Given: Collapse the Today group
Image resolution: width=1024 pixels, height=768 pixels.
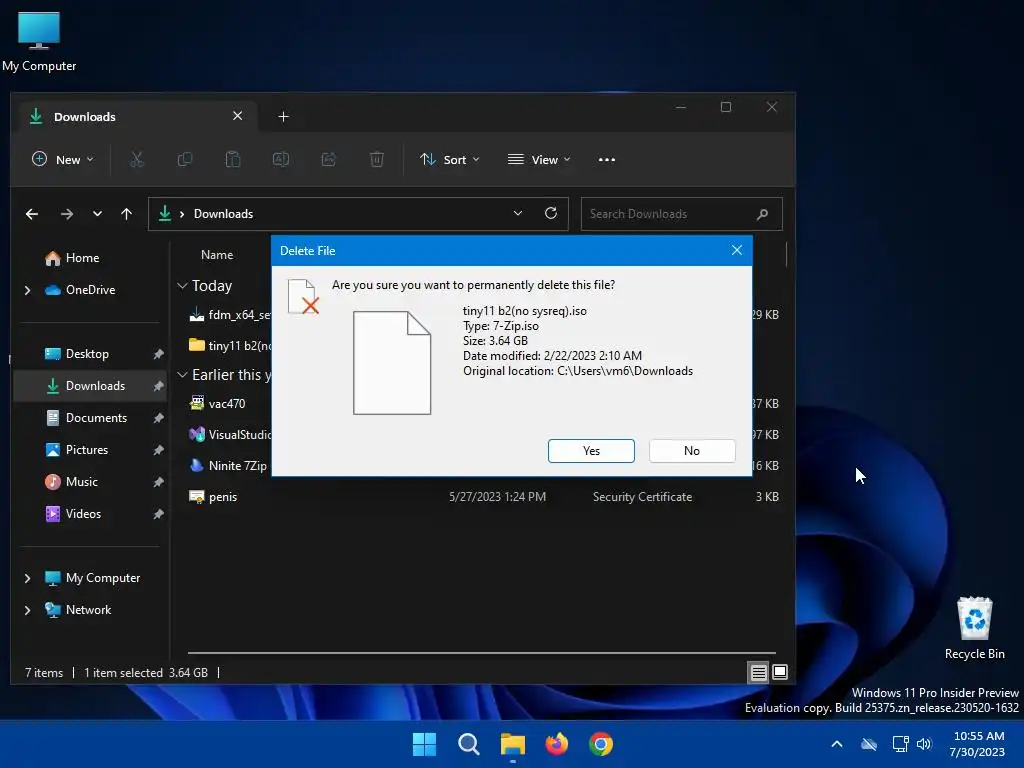Looking at the screenshot, I should tap(182, 286).
